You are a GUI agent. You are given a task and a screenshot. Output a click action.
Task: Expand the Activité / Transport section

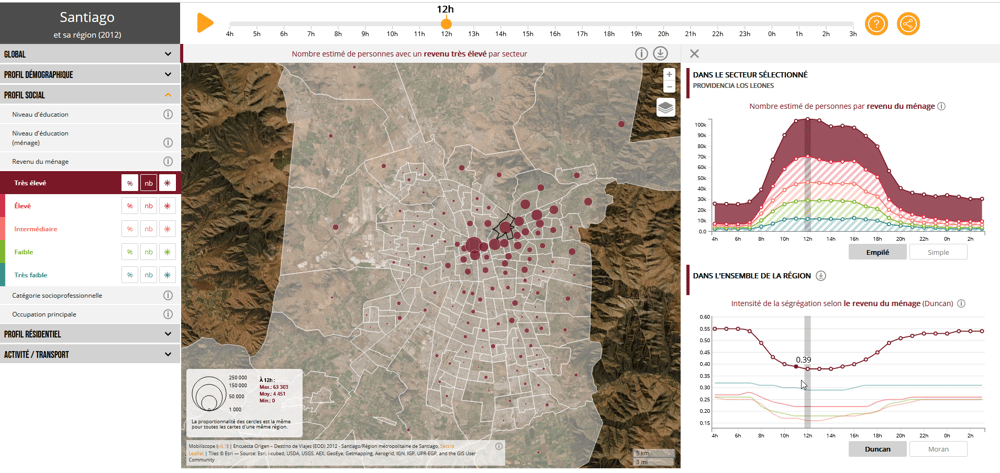[x=91, y=354]
